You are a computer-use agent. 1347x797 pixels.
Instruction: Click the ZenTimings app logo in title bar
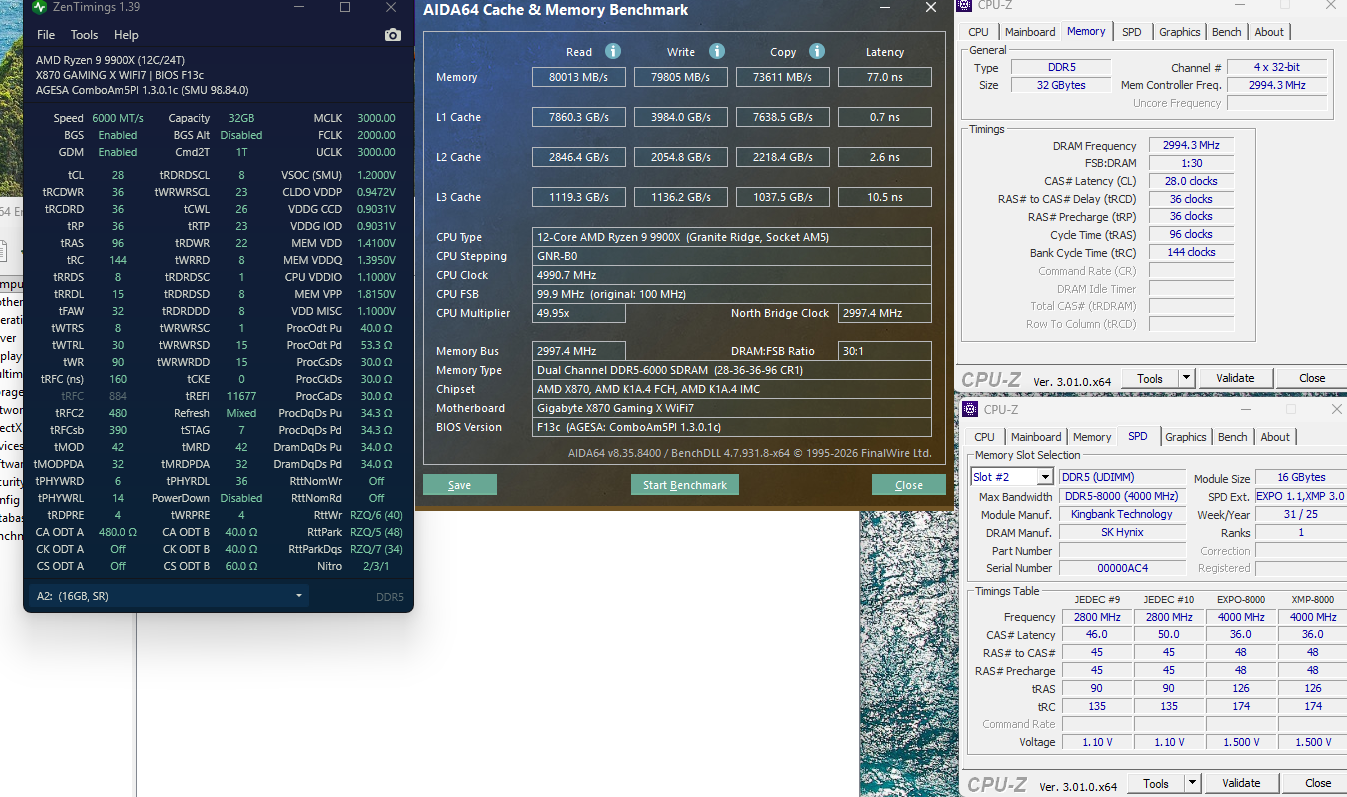39,7
